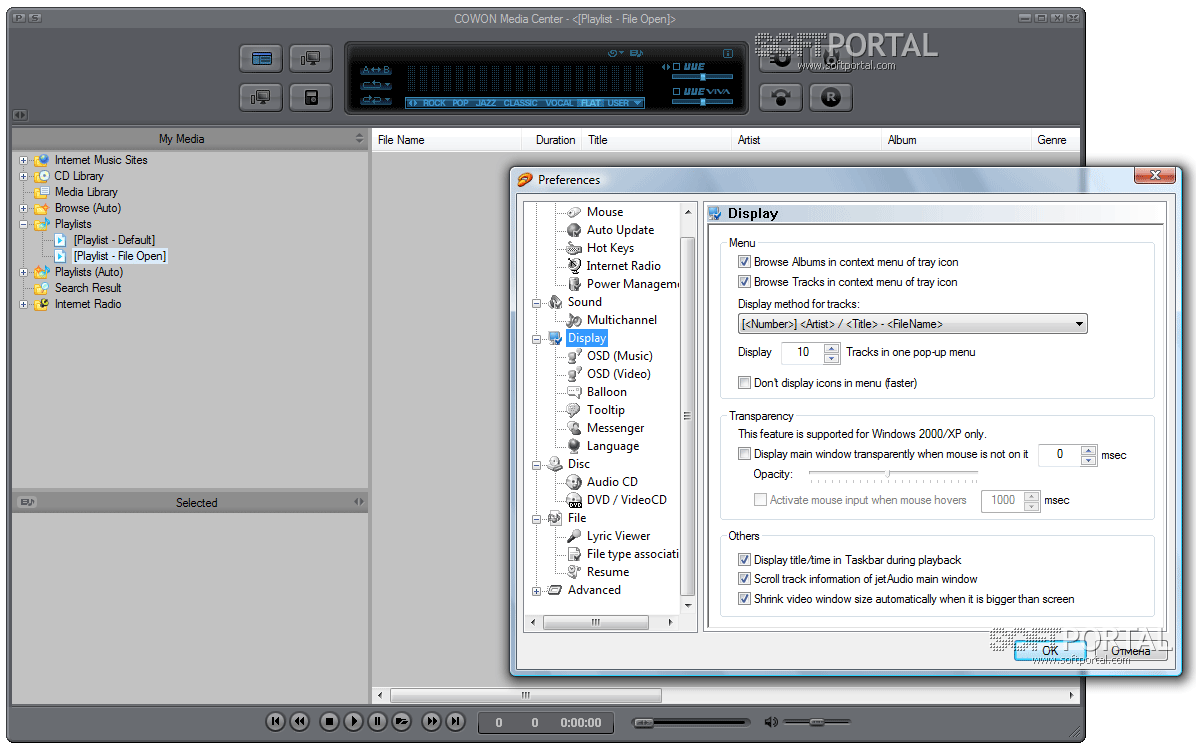Confirm preferences with OK button
Image resolution: width=1196 pixels, height=750 pixels.
[x=1050, y=651]
